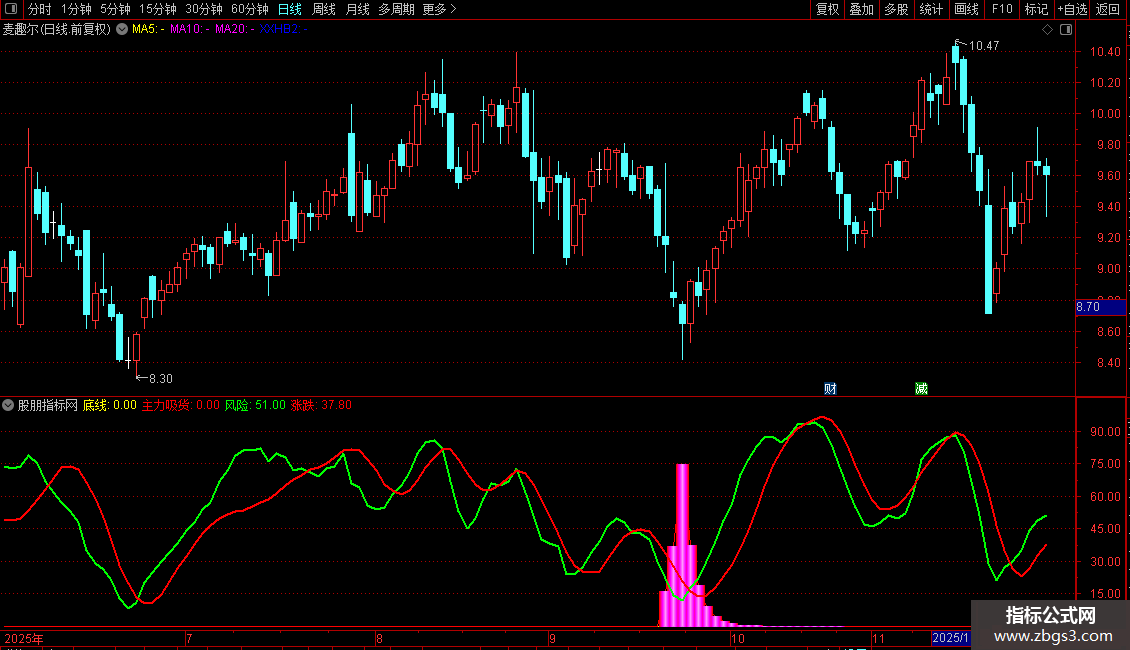Image resolution: width=1130 pixels, height=650 pixels.
Task: Click the 股朋指标网 indicator name
Action: [x=48, y=405]
